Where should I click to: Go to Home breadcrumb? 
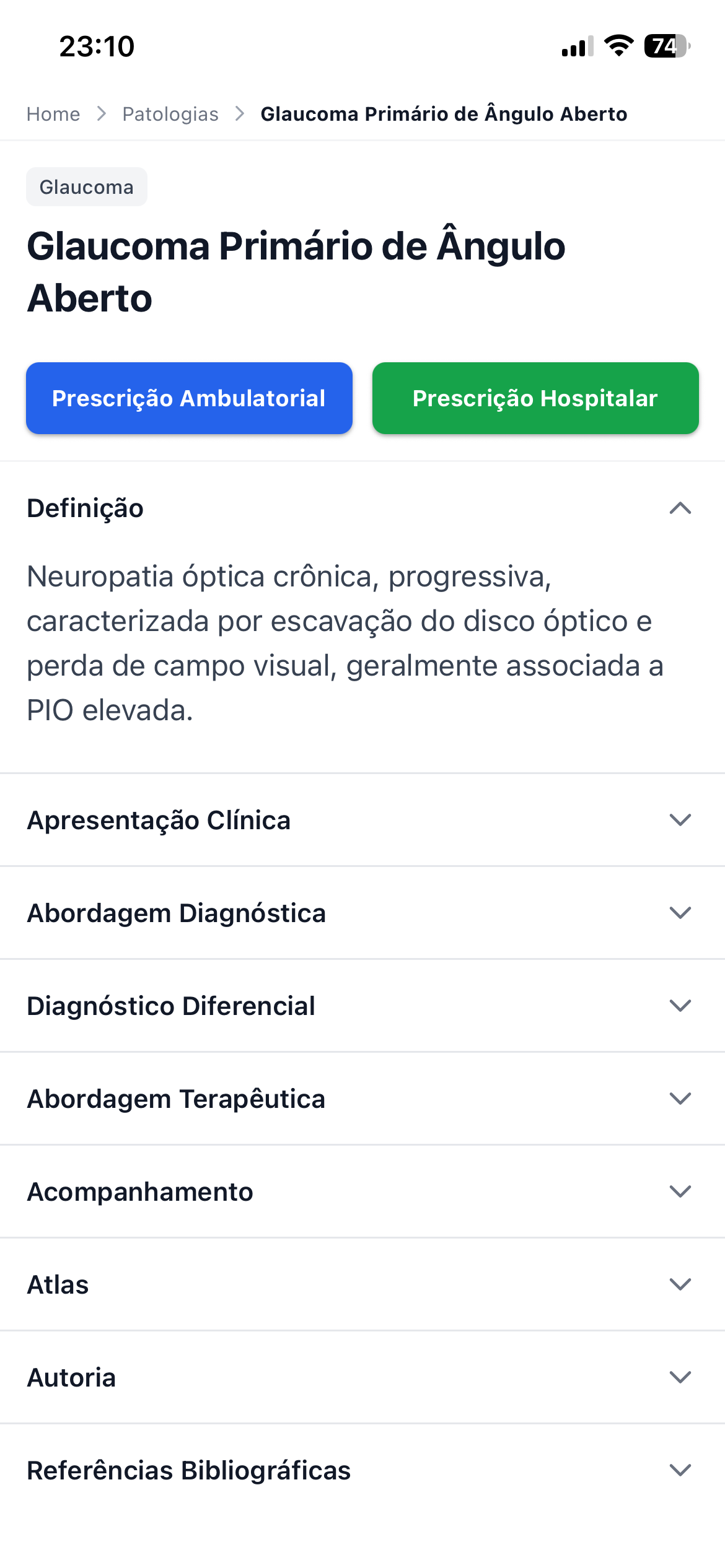[53, 114]
